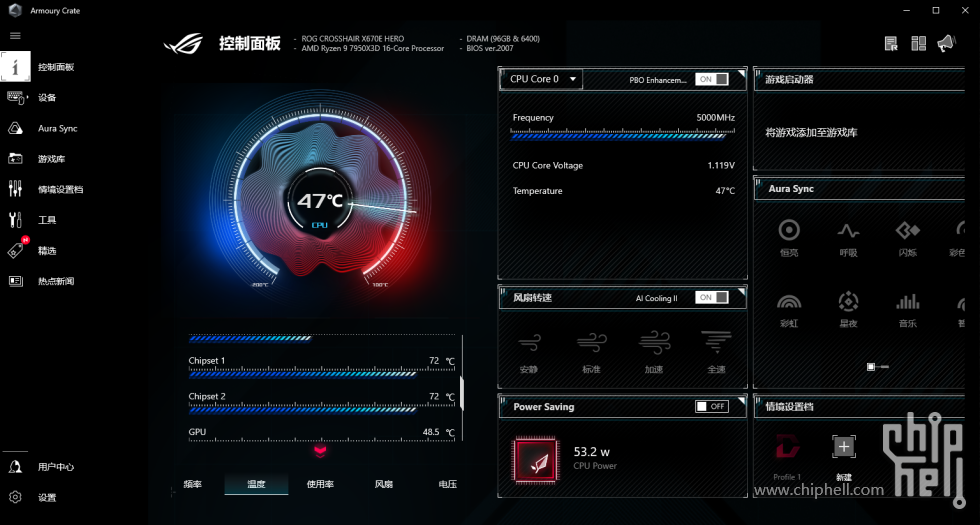Toggle PBO Enhancement switch

[712, 79]
